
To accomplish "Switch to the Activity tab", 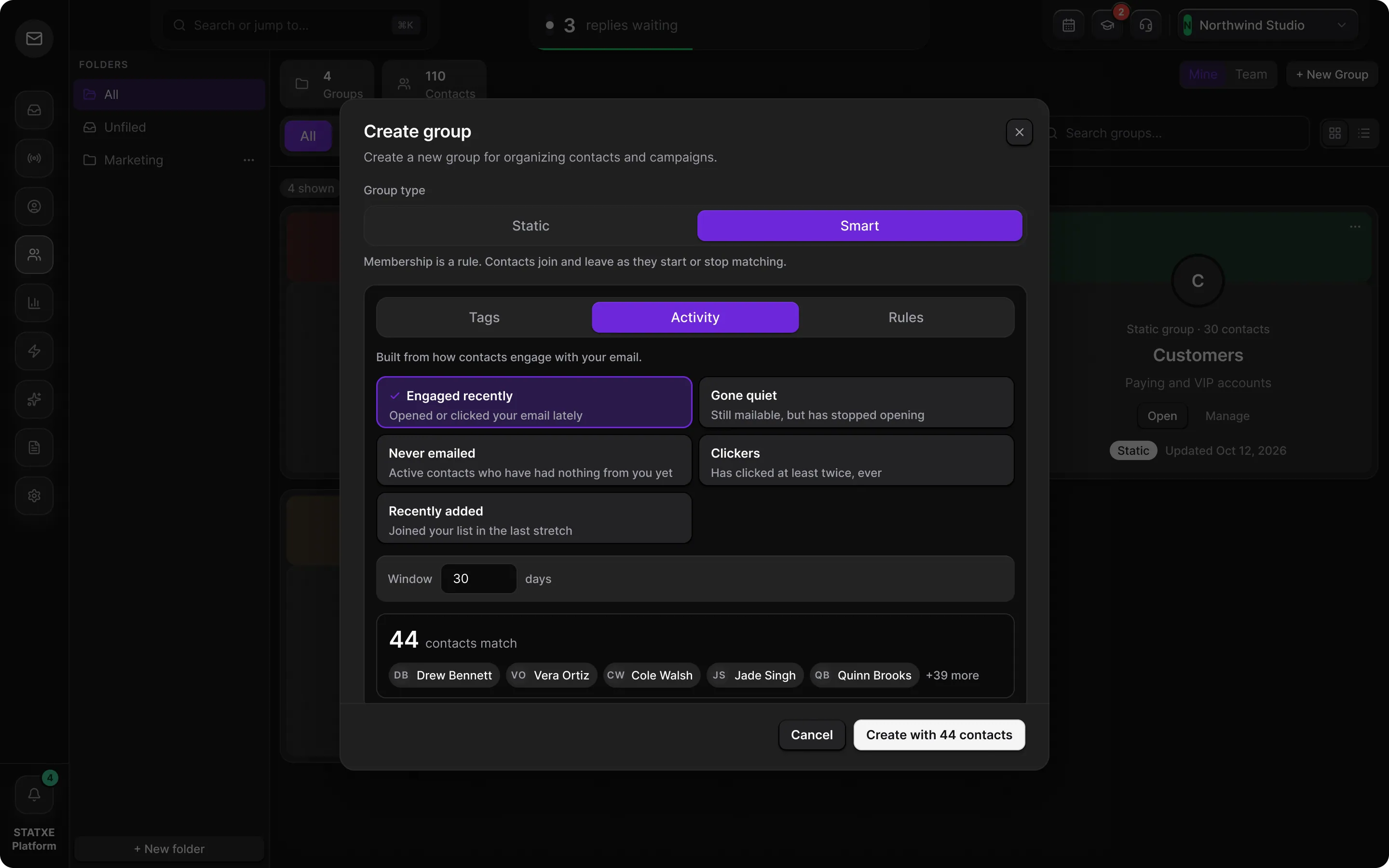I will coord(695,317).
